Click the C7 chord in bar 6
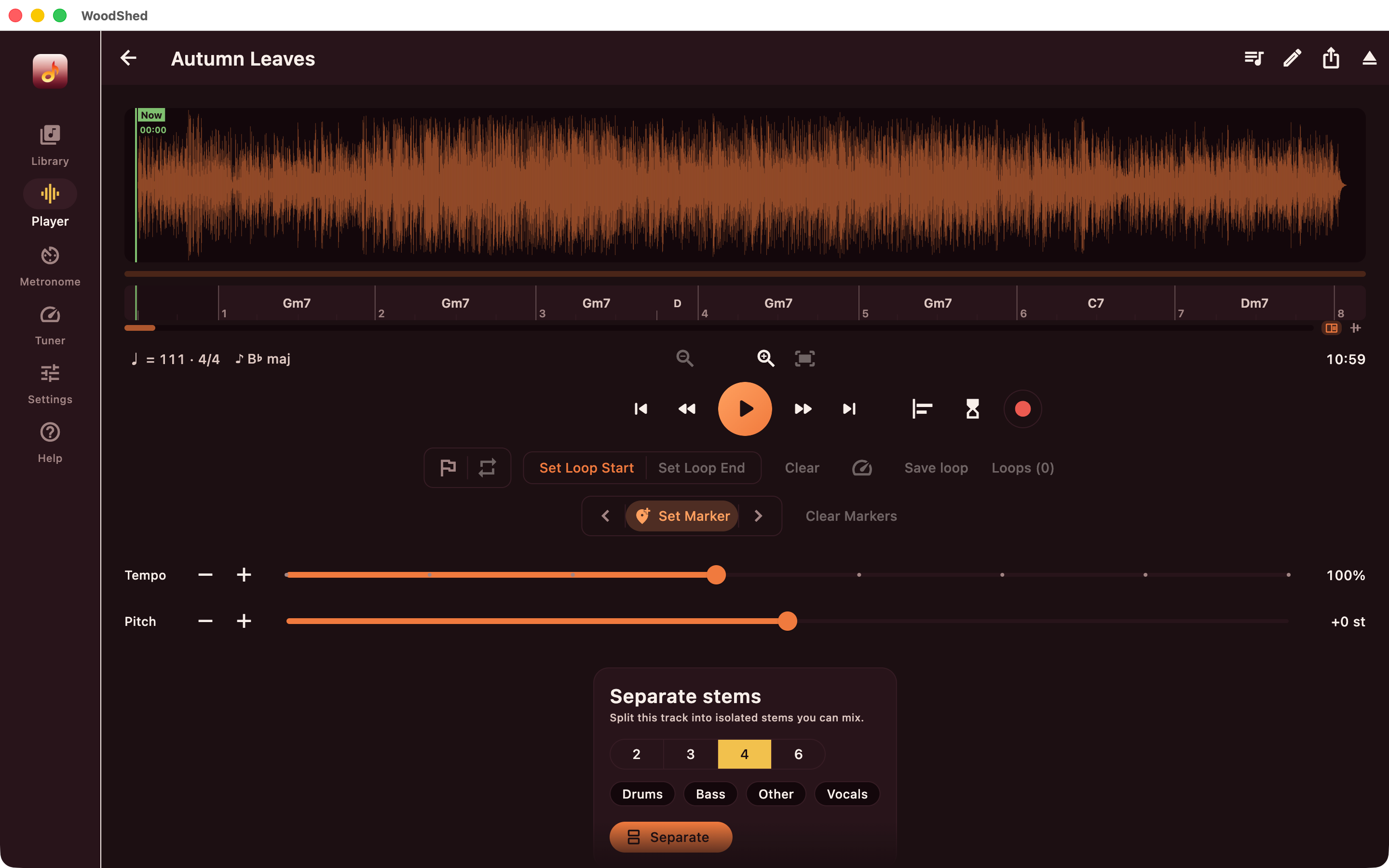The height and width of the screenshot is (868, 1389). pyautogui.click(x=1096, y=303)
